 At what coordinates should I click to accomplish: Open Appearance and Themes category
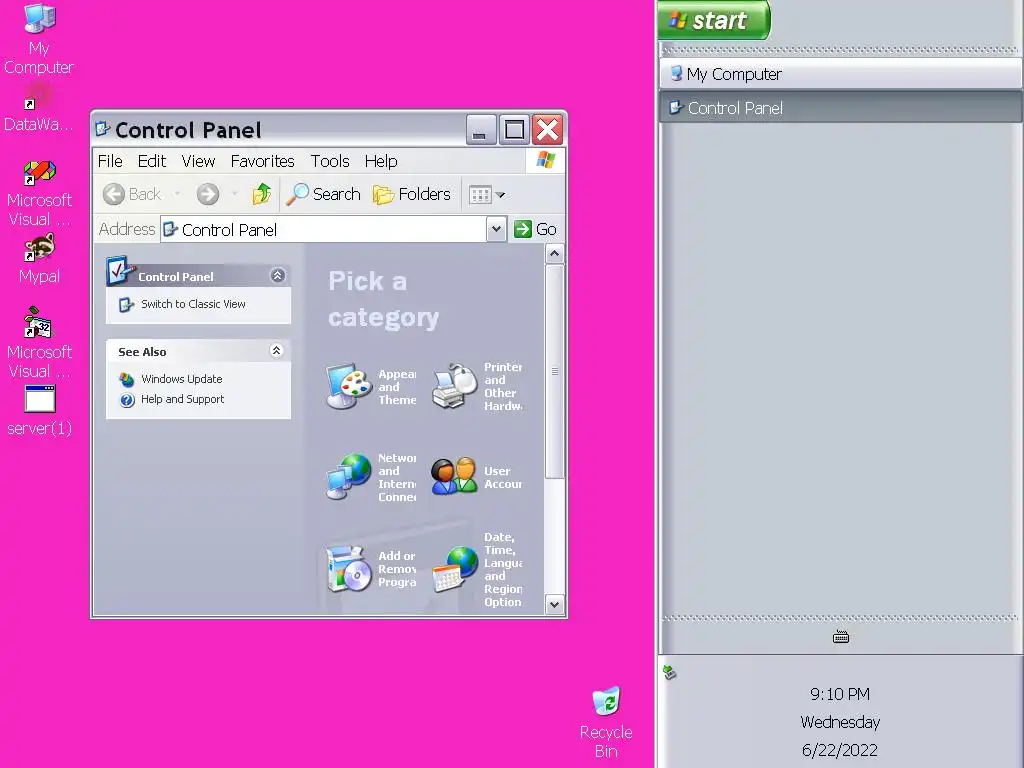tap(371, 387)
